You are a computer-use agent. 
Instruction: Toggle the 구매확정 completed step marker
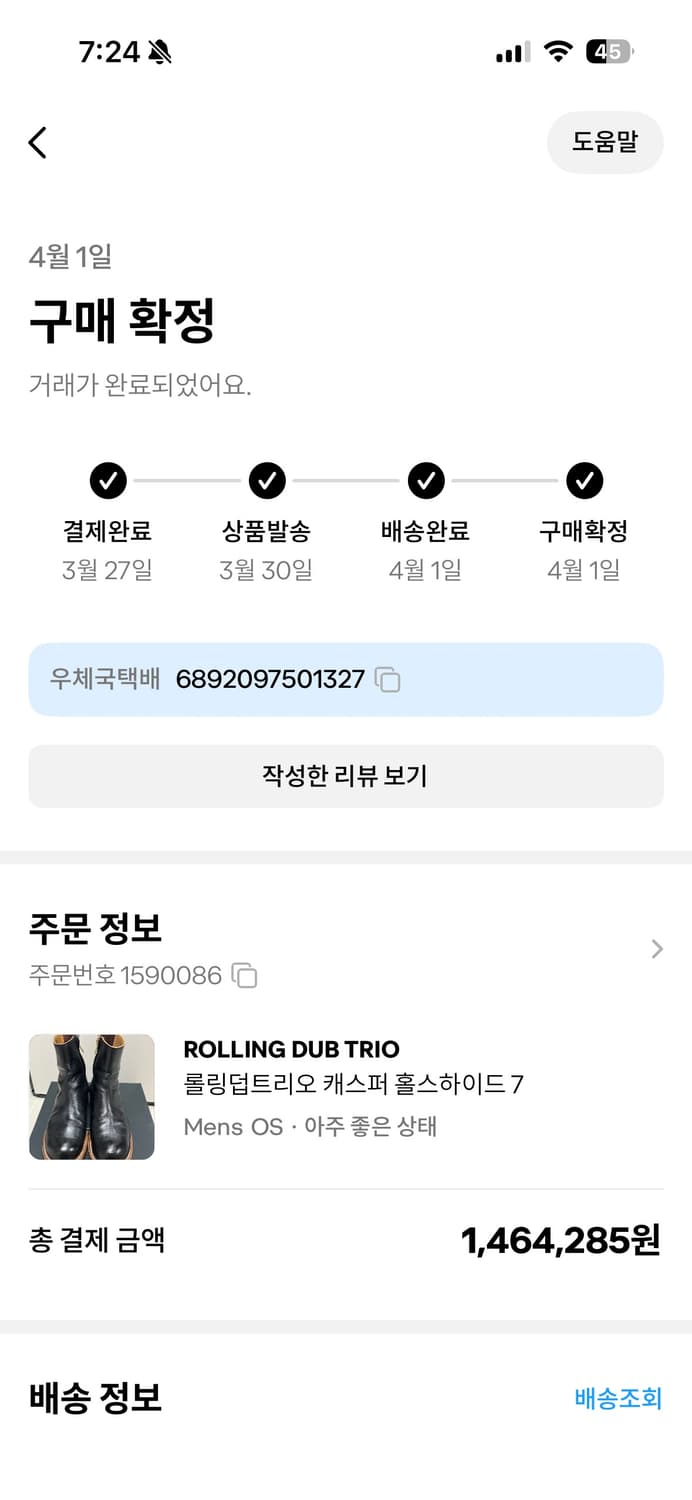585,481
